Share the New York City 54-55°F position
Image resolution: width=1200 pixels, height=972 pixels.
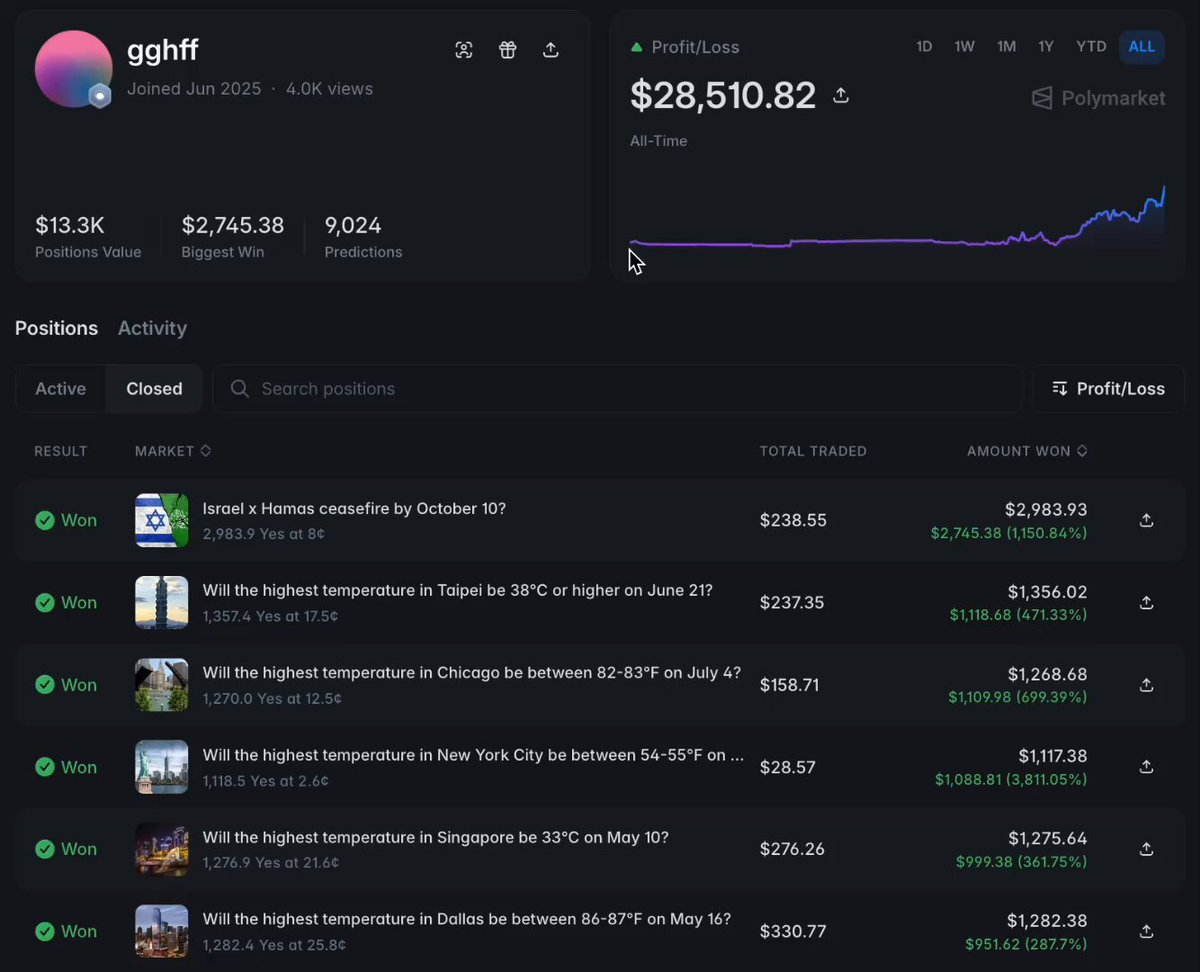point(1147,767)
